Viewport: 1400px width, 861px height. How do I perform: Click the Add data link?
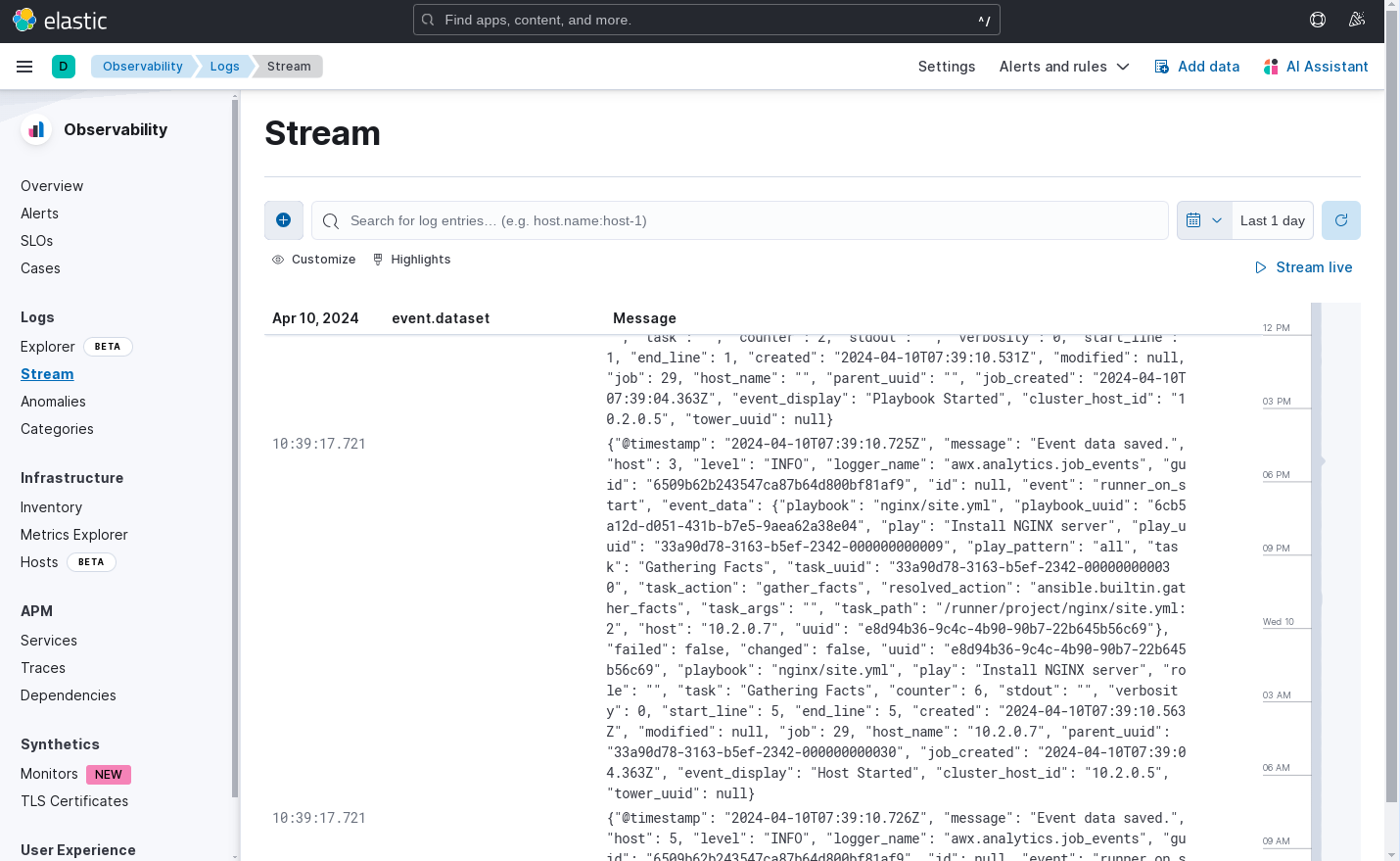point(1197,67)
